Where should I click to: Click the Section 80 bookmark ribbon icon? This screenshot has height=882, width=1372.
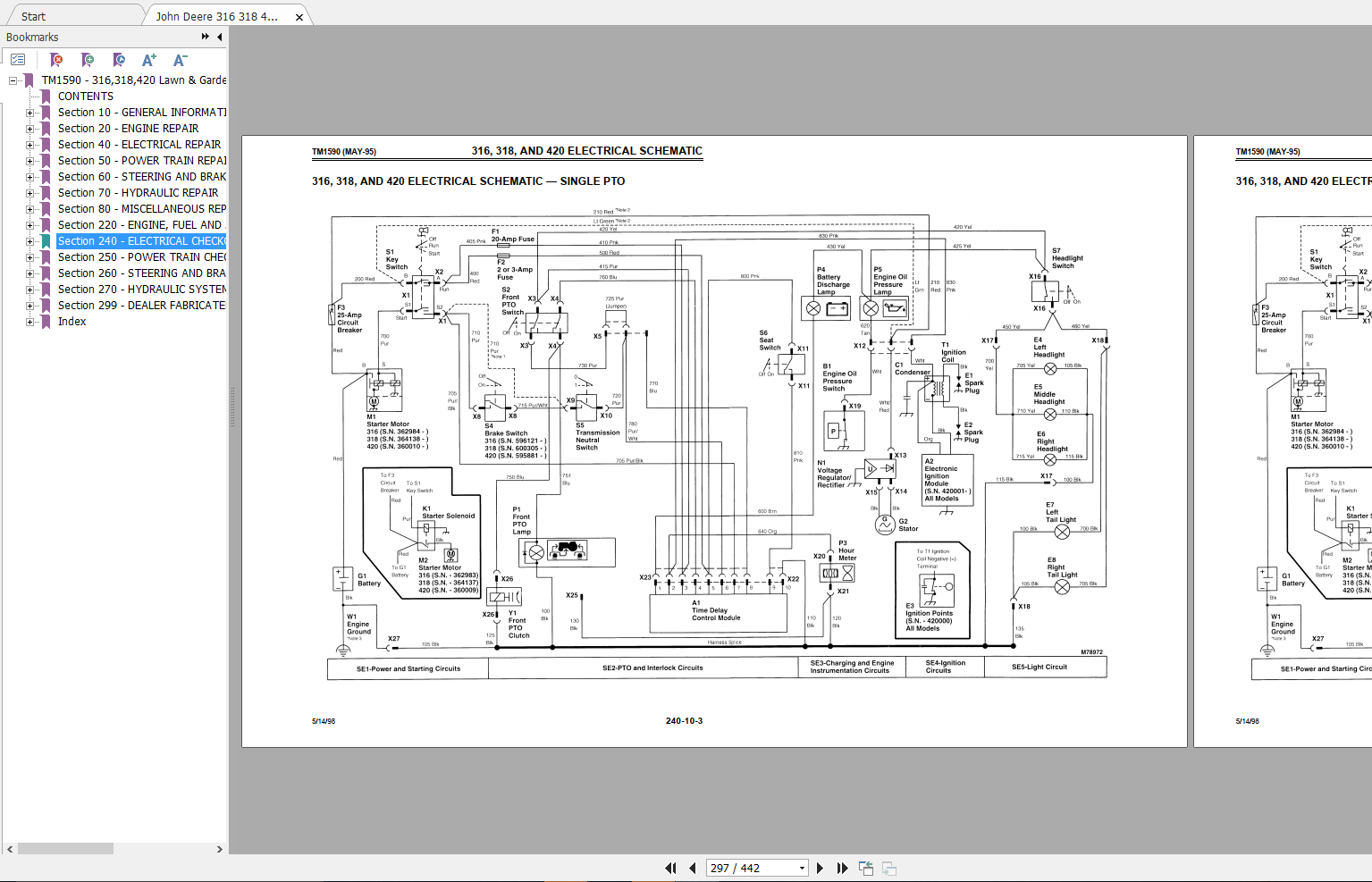(x=46, y=209)
